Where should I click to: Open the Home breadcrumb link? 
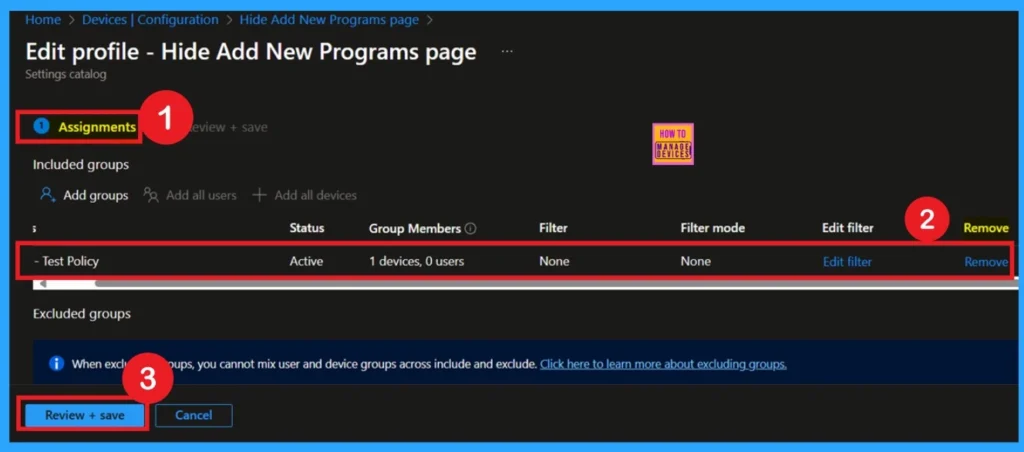[x=42, y=20]
